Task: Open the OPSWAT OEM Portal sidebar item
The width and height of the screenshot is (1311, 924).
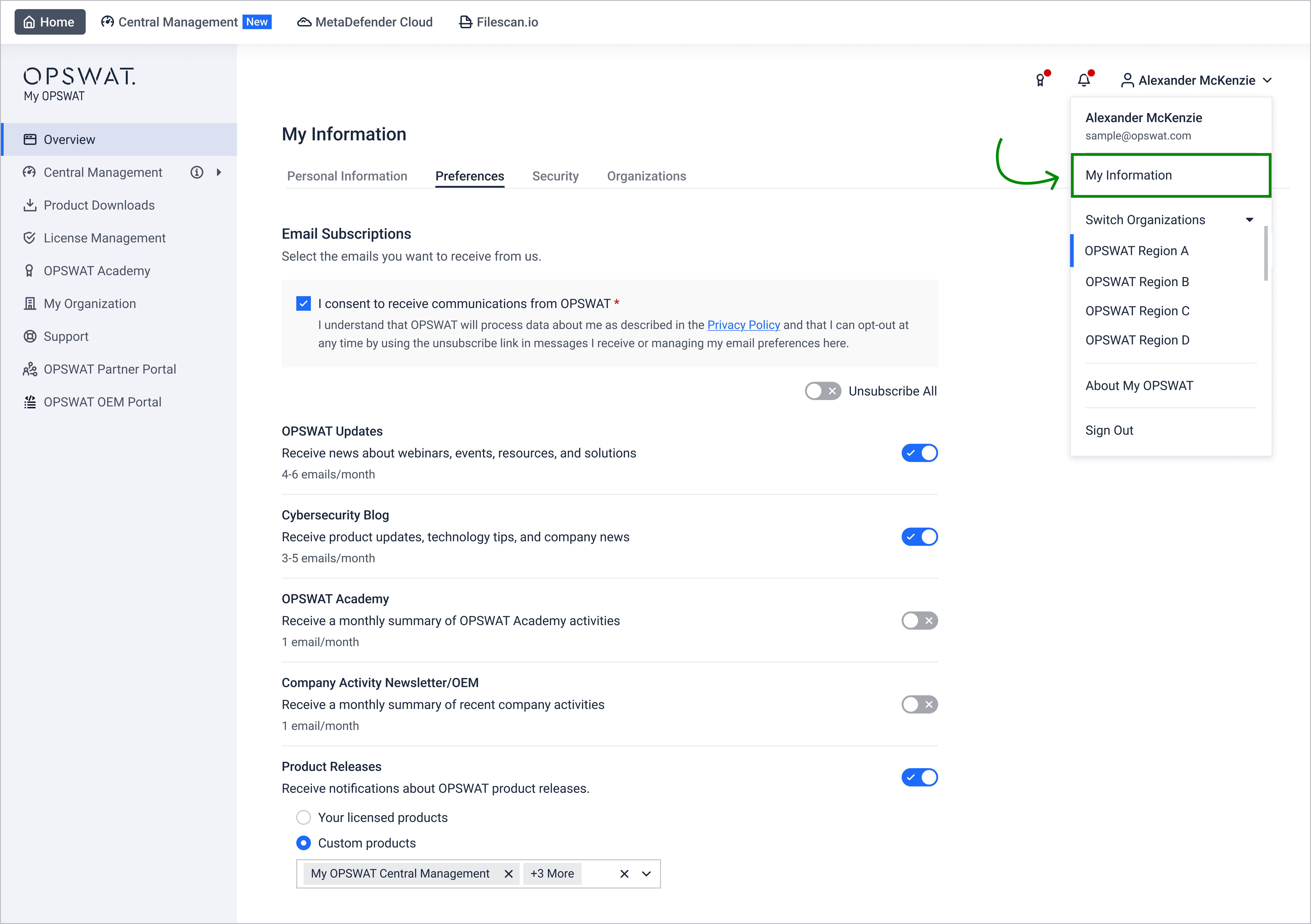Action: (102, 402)
